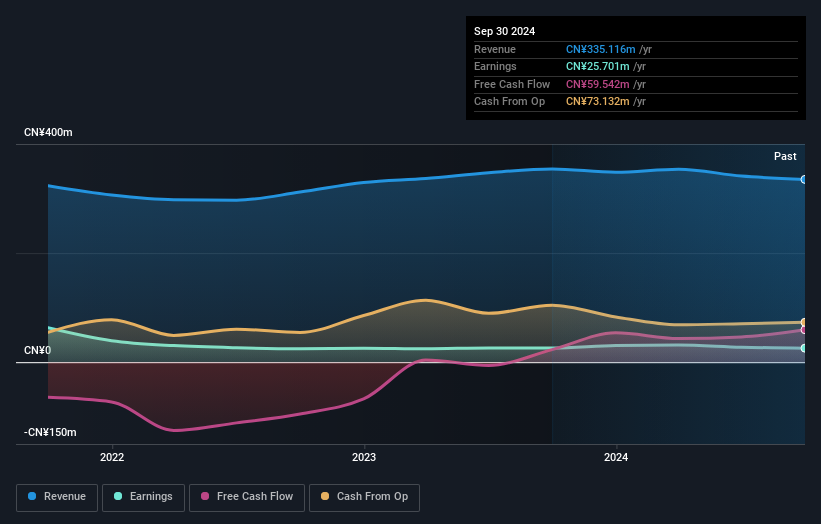The height and width of the screenshot is (524, 821).
Task: Select the 2022 x-axis label
Action: pos(112,457)
